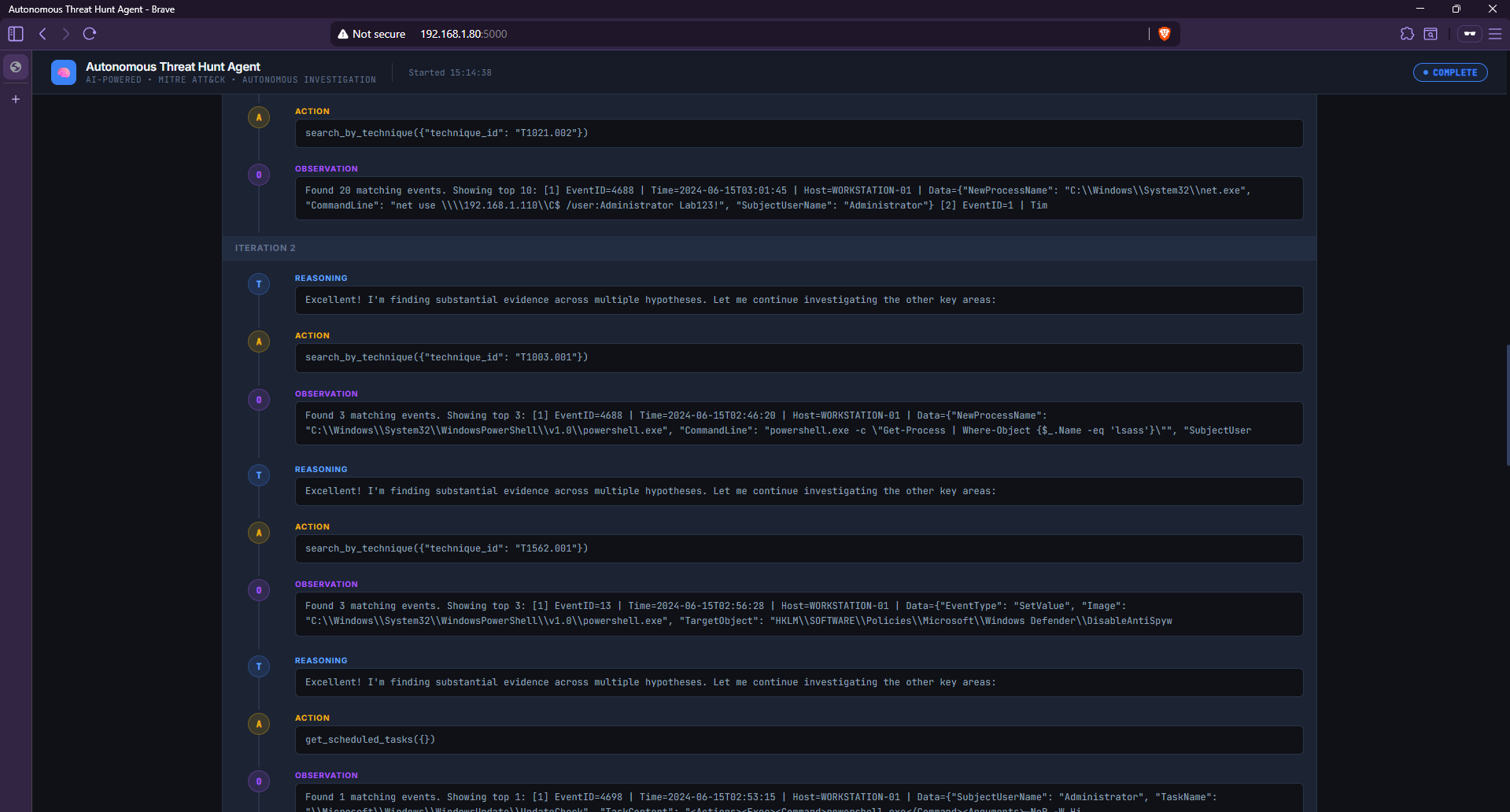Viewport: 1510px width, 812px height.
Task: Click the page vertical scrollbar thumb
Action: [x=1507, y=405]
